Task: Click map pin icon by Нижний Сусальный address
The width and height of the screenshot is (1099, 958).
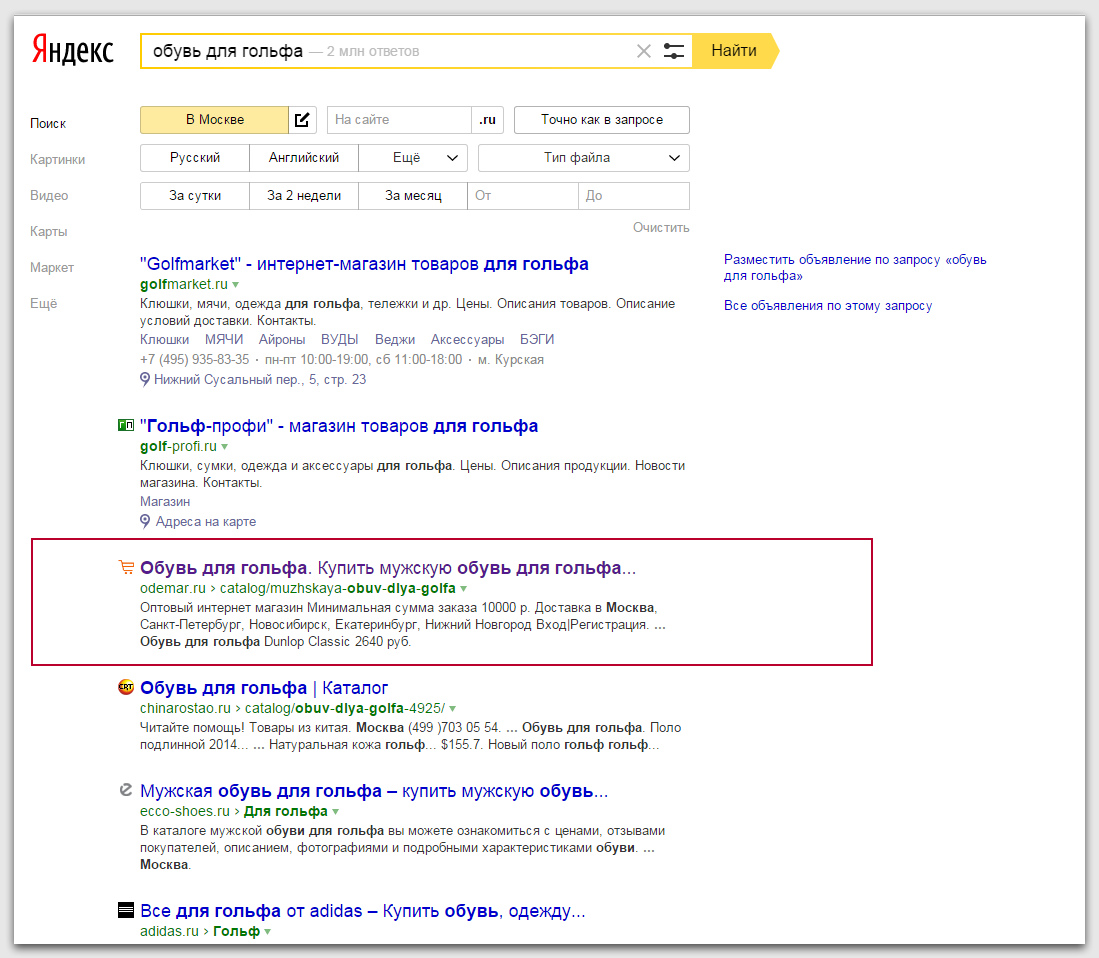Action: coord(145,379)
